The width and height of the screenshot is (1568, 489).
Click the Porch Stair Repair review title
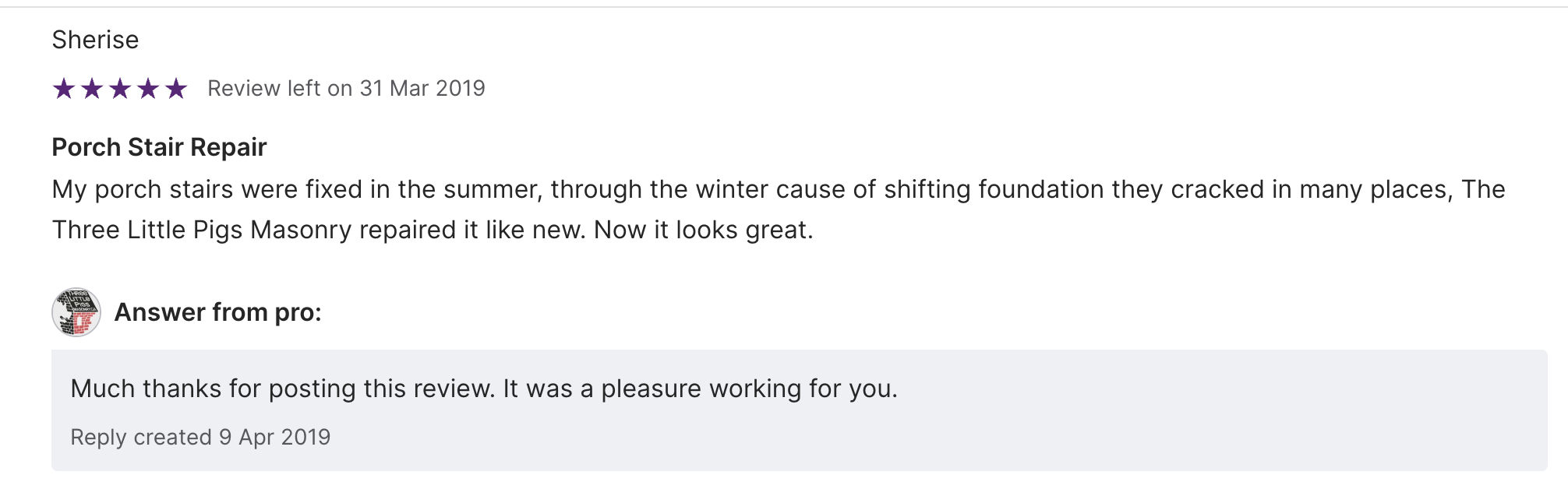pyautogui.click(x=159, y=147)
